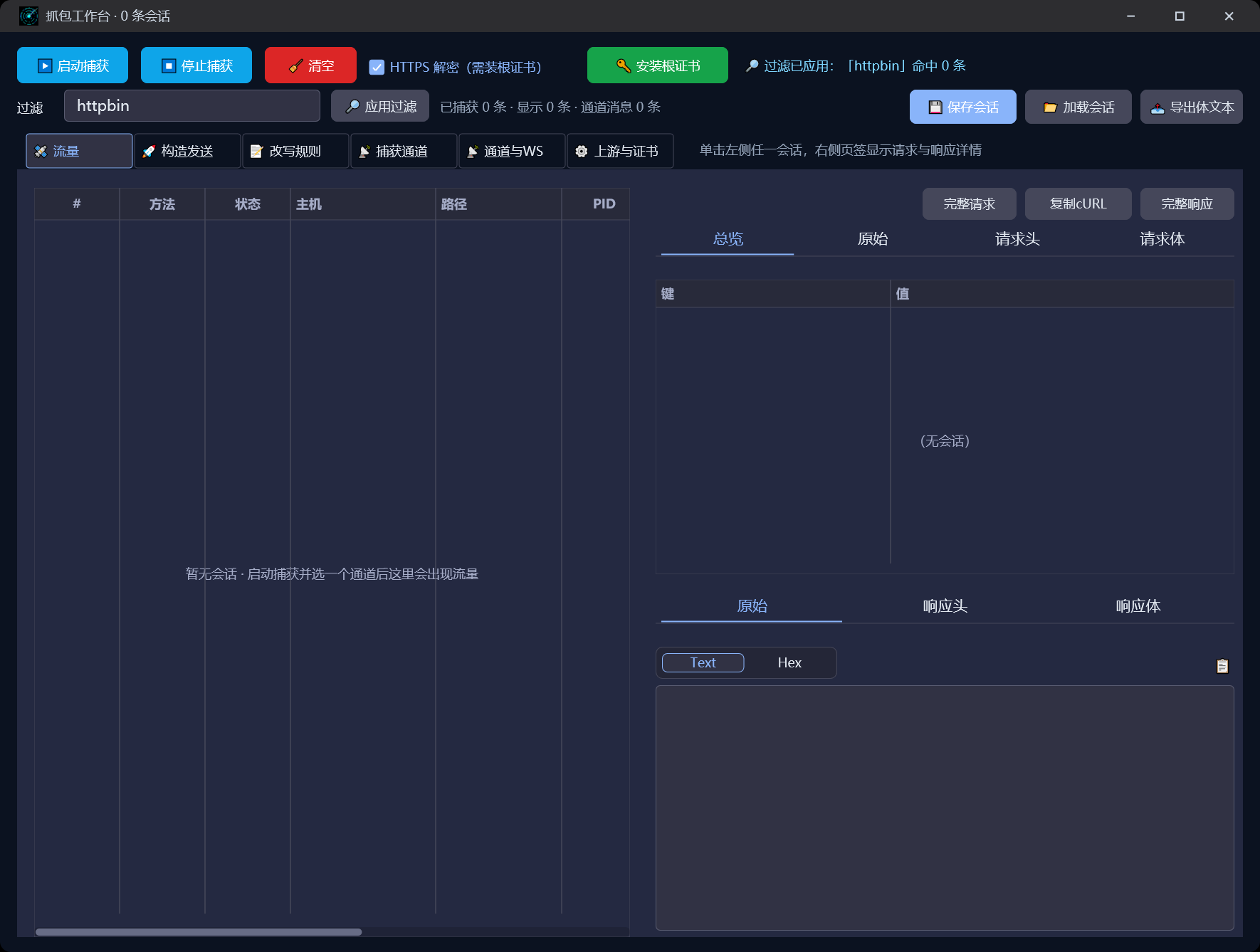Click the 应用过滤 apply filter button
Image resolution: width=1260 pixels, height=952 pixels.
380,106
